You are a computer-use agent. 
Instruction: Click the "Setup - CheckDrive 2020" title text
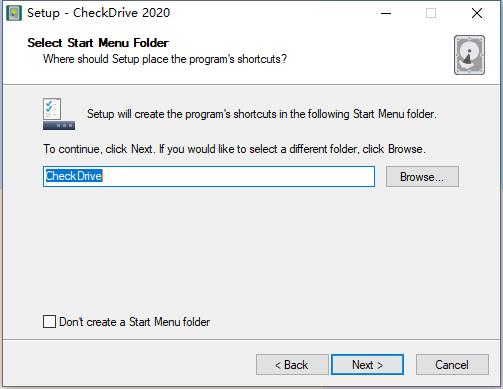tap(99, 13)
